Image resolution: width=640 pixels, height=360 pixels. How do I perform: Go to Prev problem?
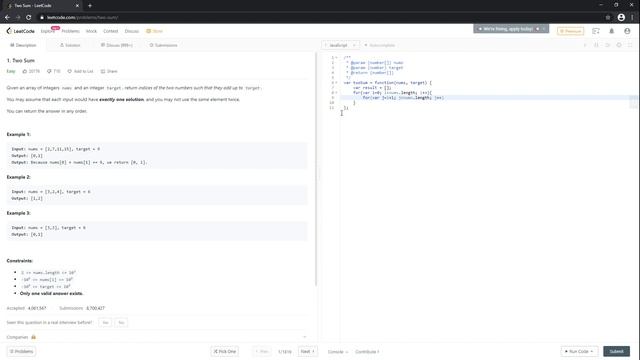pos(262,351)
